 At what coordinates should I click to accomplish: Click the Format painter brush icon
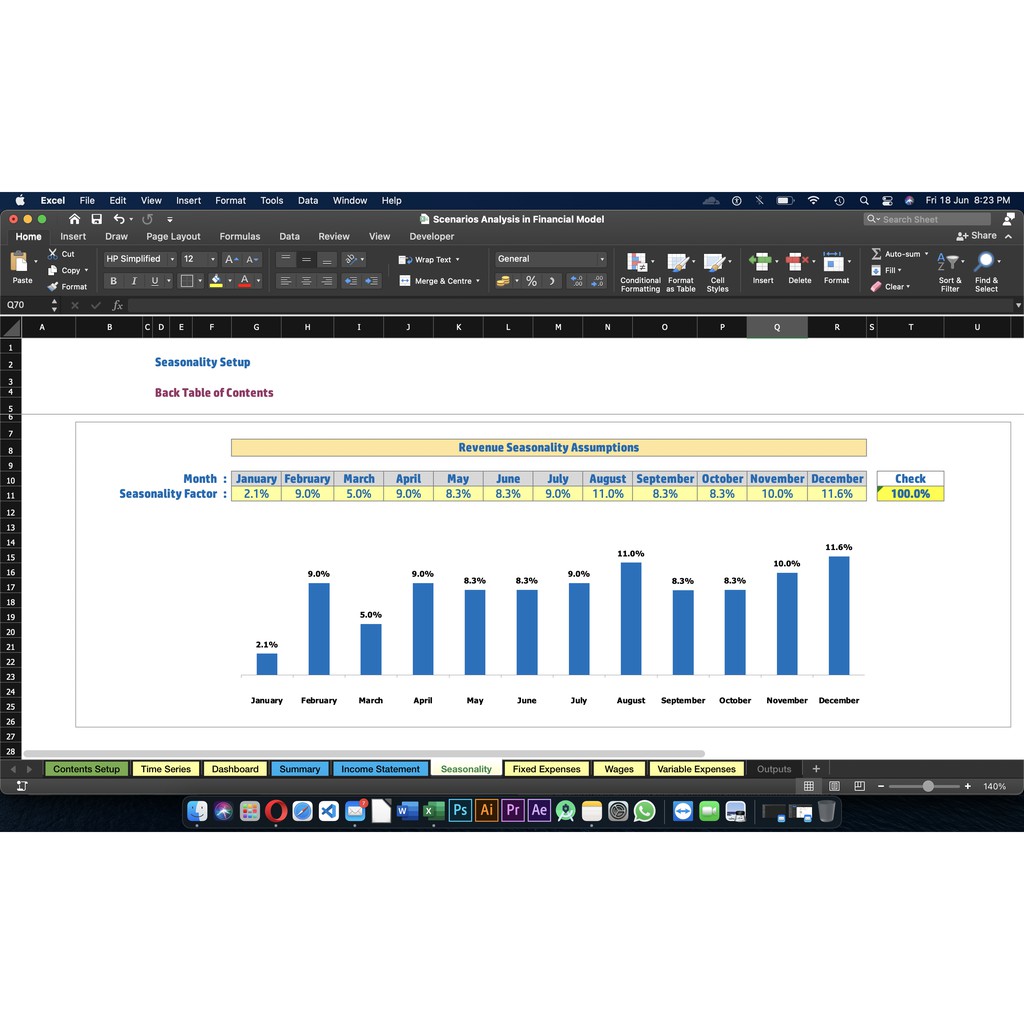pos(53,287)
